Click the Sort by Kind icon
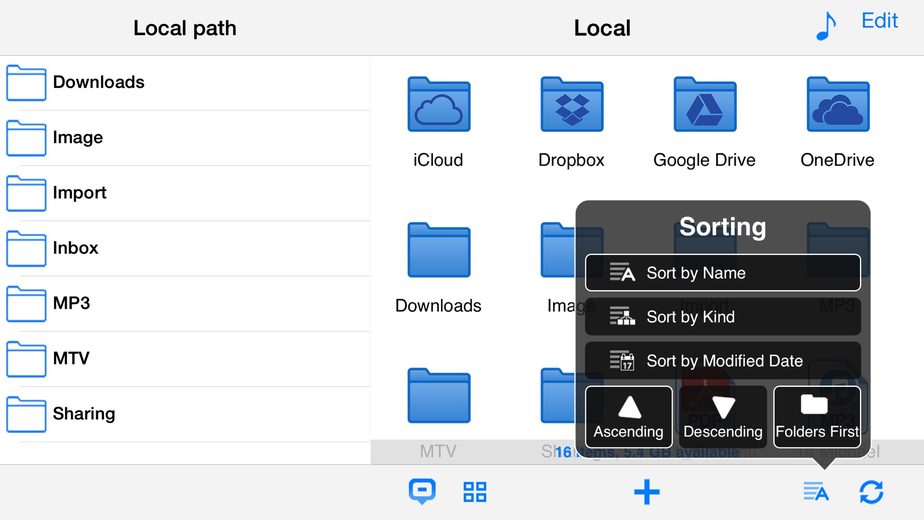This screenshot has width=924, height=520. (x=622, y=317)
